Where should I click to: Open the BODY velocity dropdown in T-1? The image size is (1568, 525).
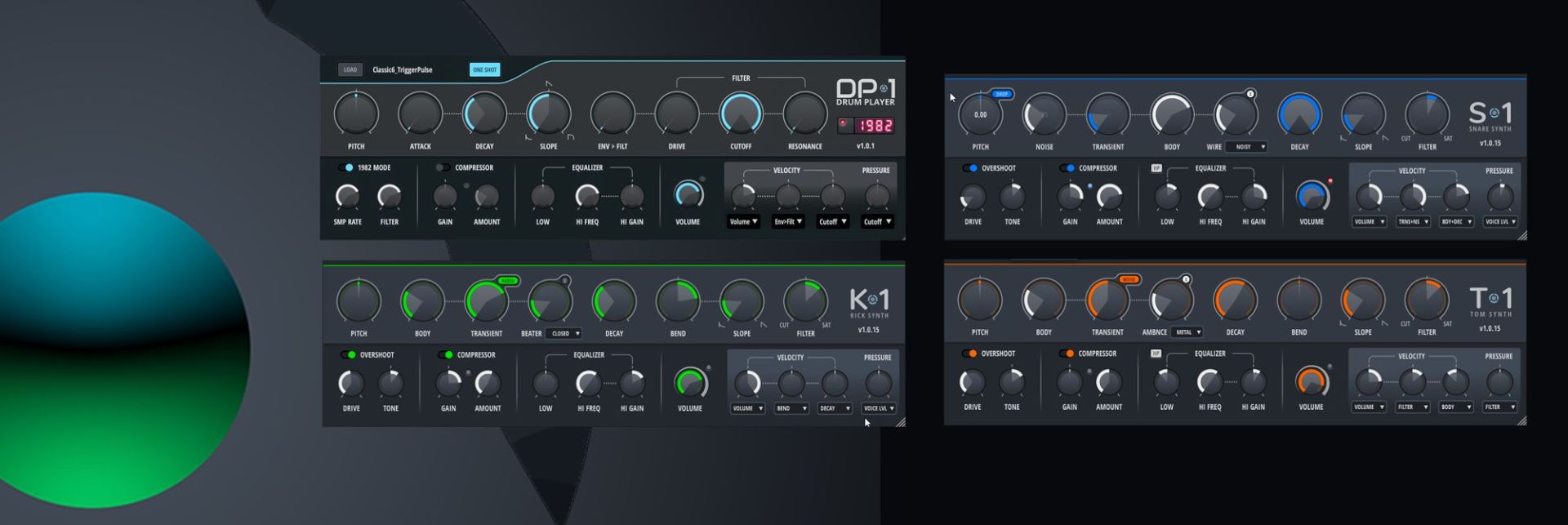[x=1456, y=407]
